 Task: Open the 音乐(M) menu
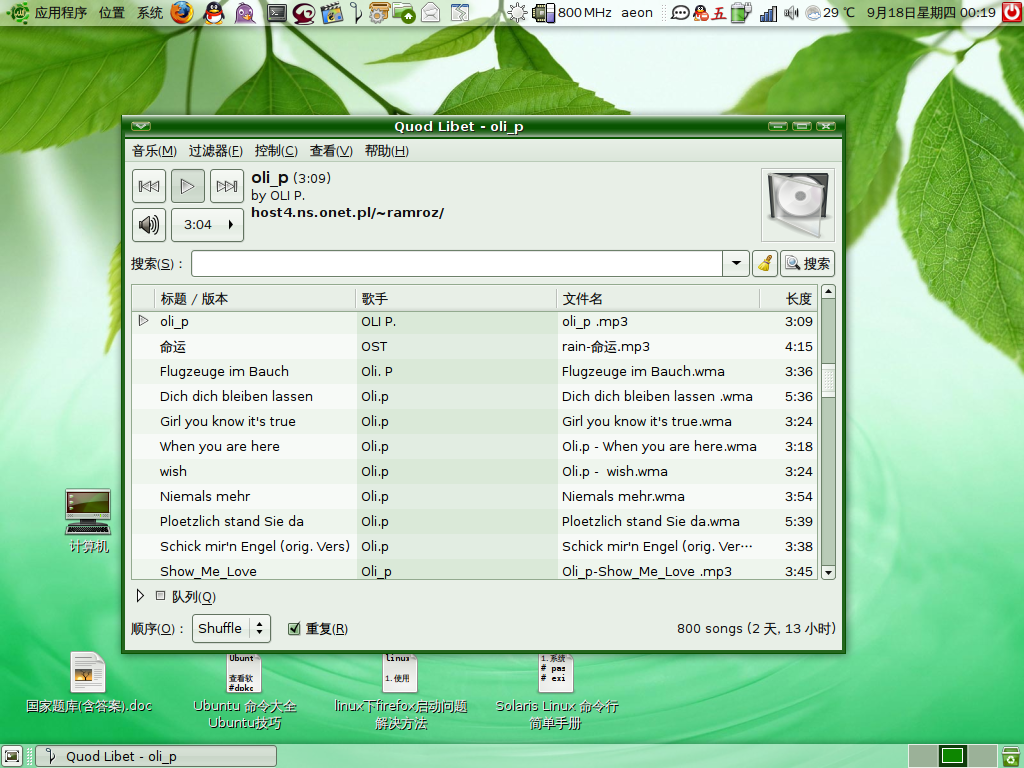[x=154, y=151]
